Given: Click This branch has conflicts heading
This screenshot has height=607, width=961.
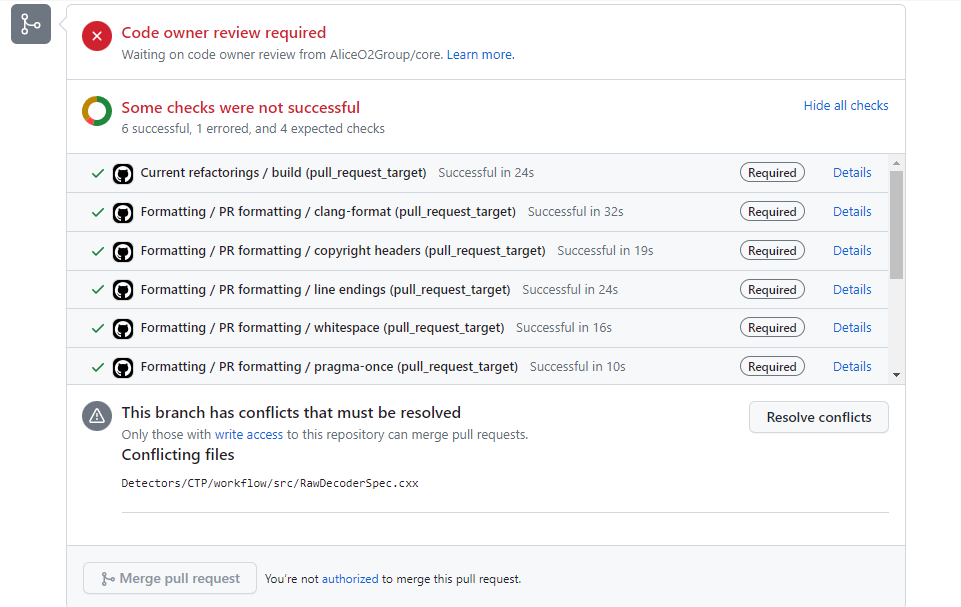Looking at the screenshot, I should coord(291,413).
